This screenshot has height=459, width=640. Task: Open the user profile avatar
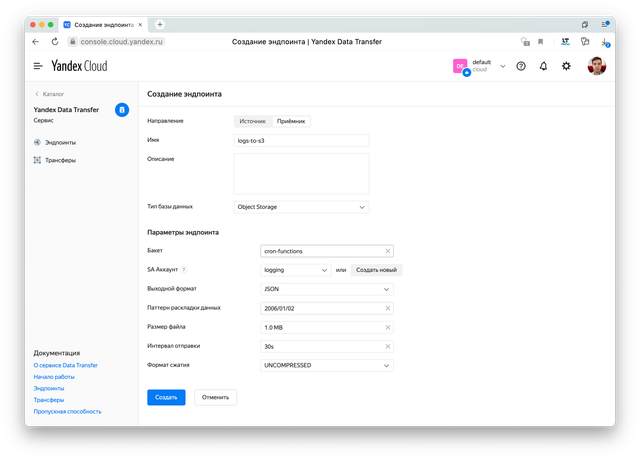click(x=596, y=66)
